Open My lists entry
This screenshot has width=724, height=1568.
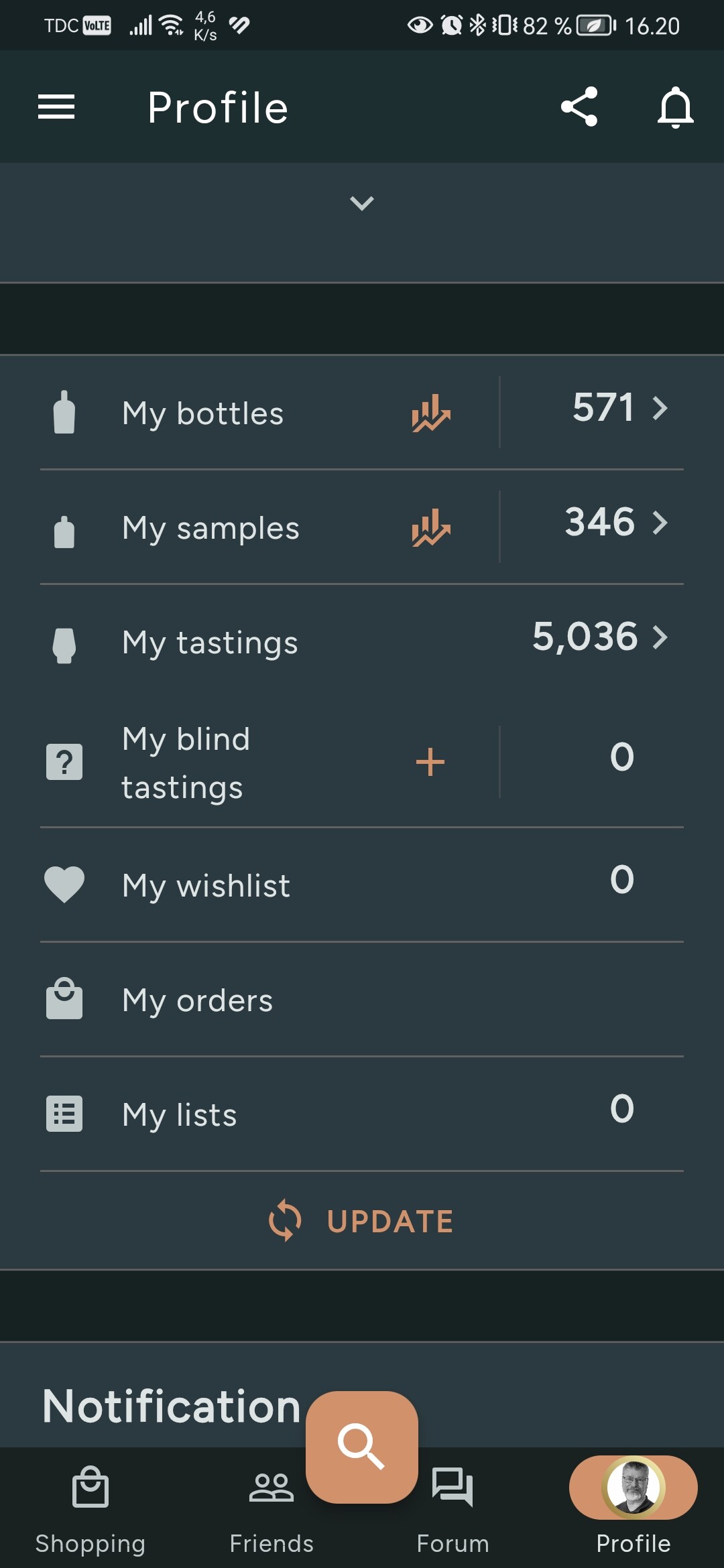coord(180,1114)
